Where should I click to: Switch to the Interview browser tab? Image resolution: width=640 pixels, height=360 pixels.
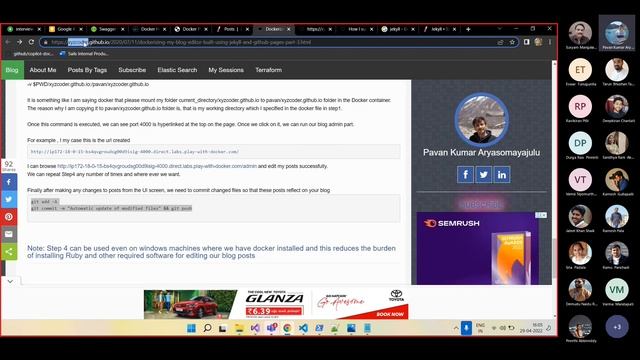tap(24, 29)
